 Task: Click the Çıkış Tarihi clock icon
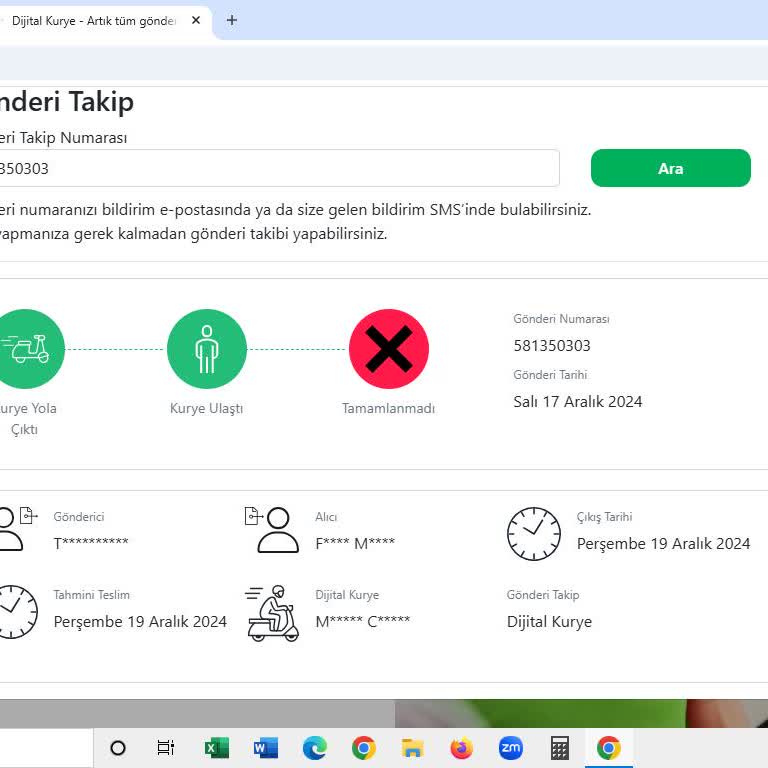click(534, 534)
